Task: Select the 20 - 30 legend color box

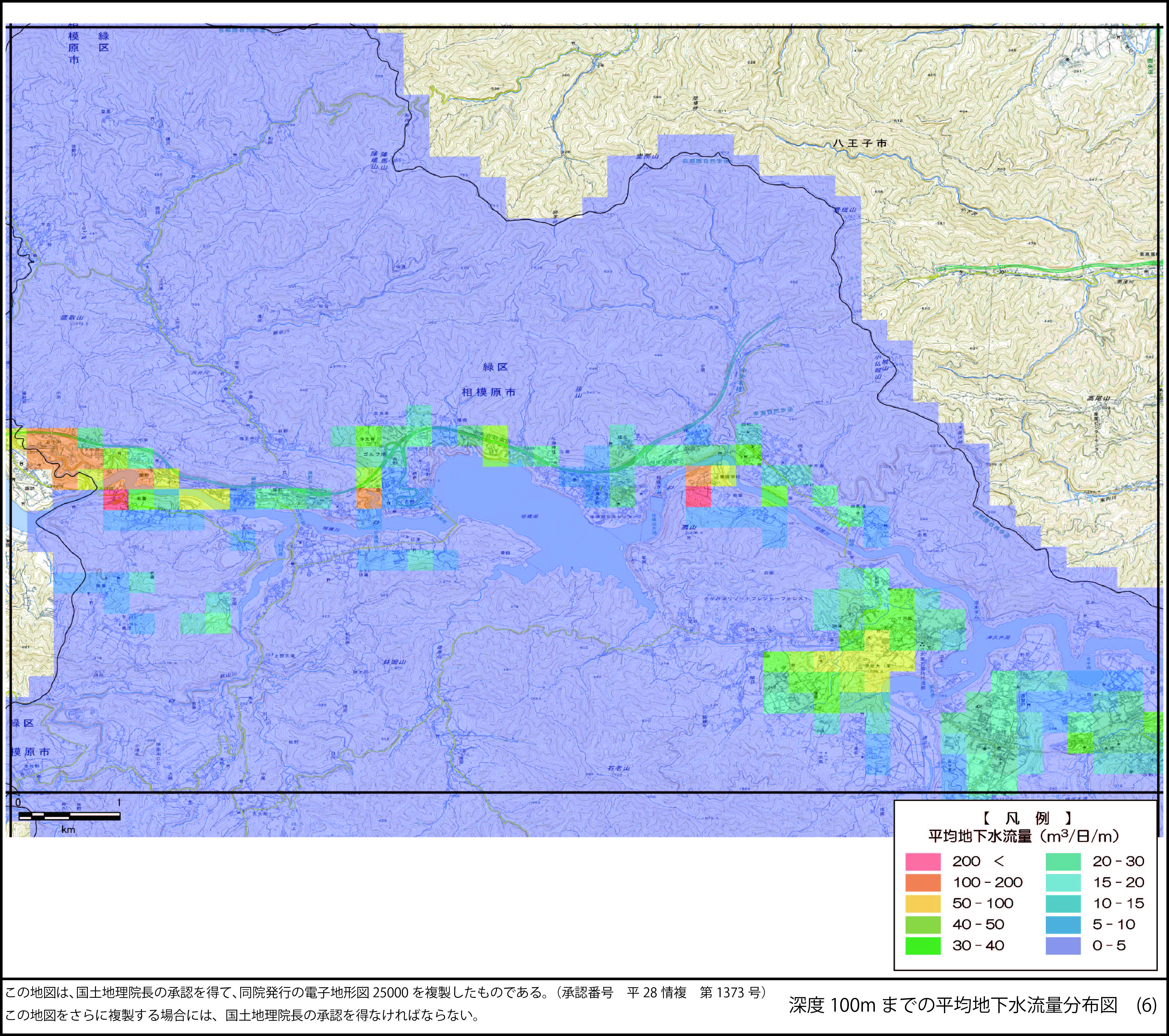Action: (1063, 862)
